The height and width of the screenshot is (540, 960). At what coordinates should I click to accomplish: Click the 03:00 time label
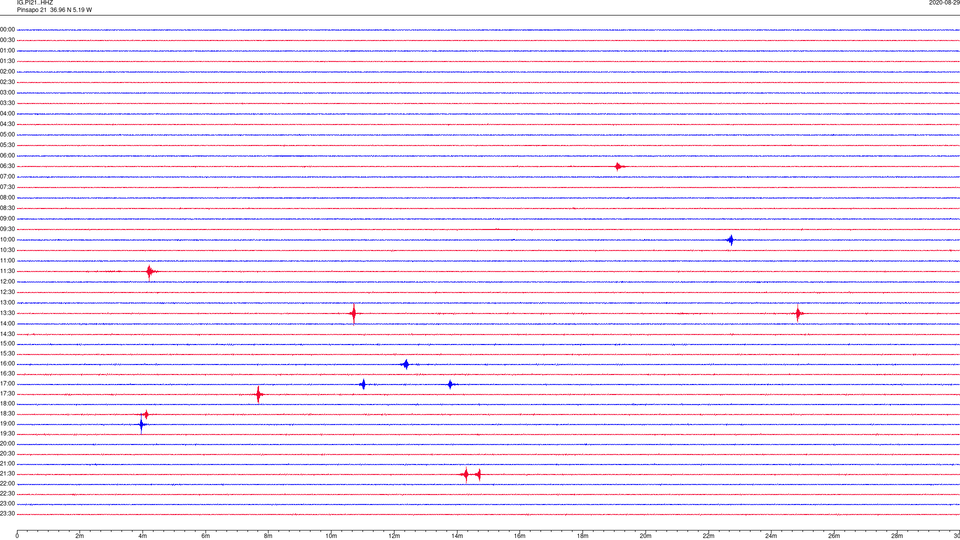[7, 92]
